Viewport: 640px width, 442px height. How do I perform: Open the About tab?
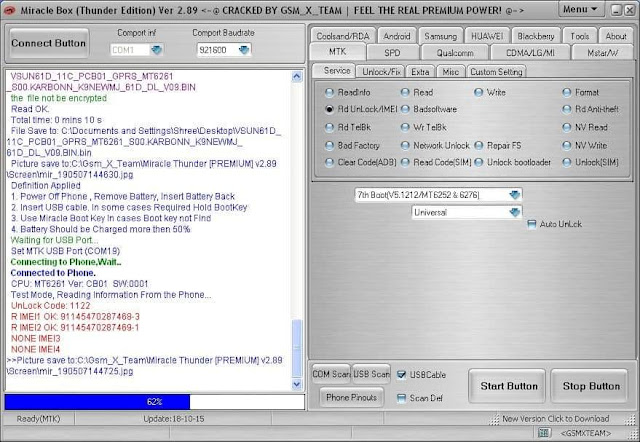pyautogui.click(x=616, y=36)
